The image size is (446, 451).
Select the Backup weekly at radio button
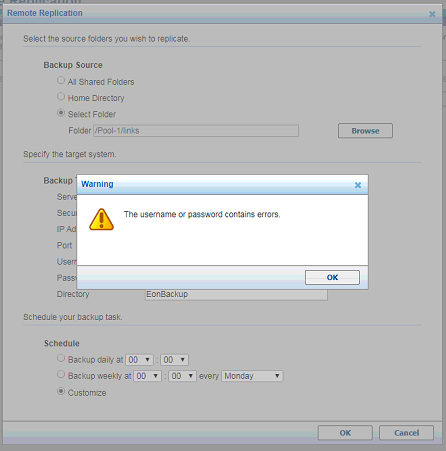point(61,374)
